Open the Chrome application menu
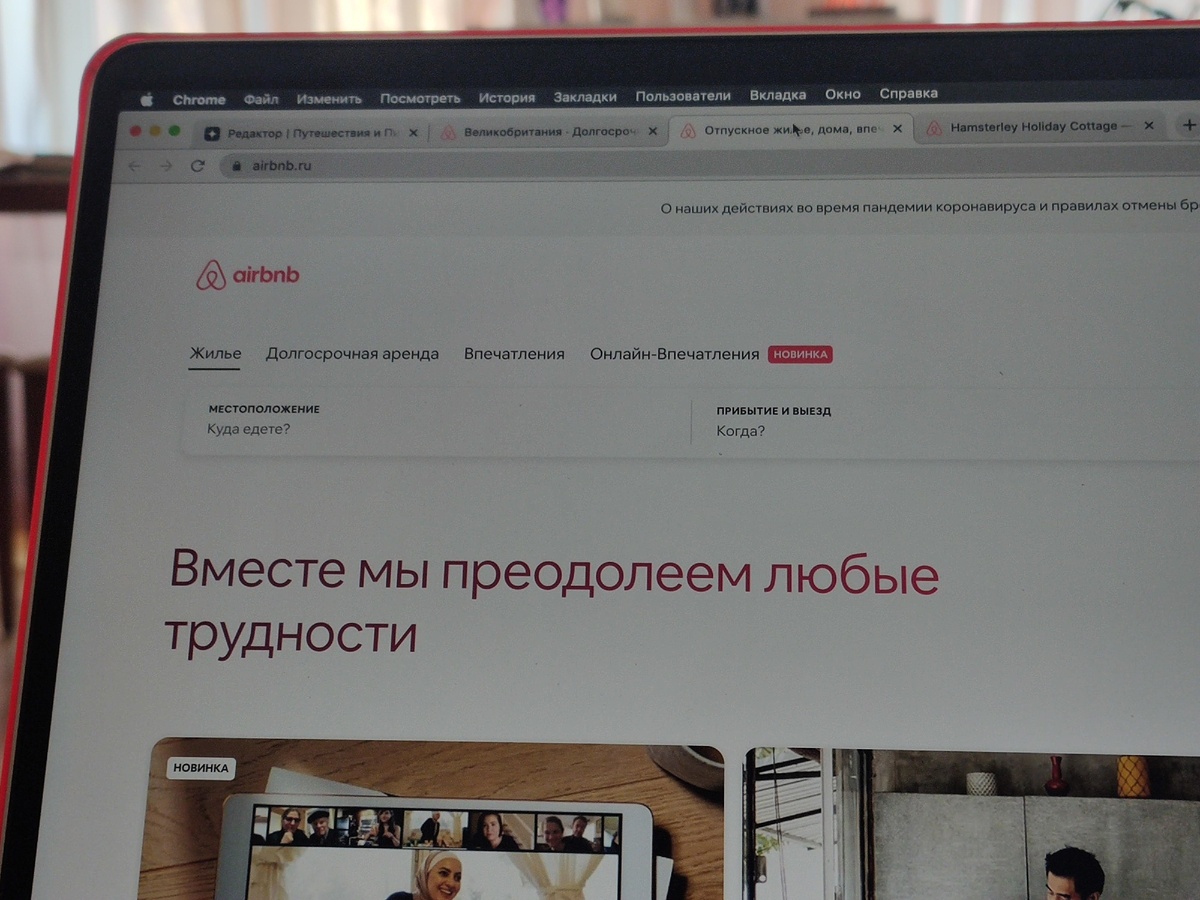Screen dimensions: 1200x900 pyautogui.click(x=199, y=99)
